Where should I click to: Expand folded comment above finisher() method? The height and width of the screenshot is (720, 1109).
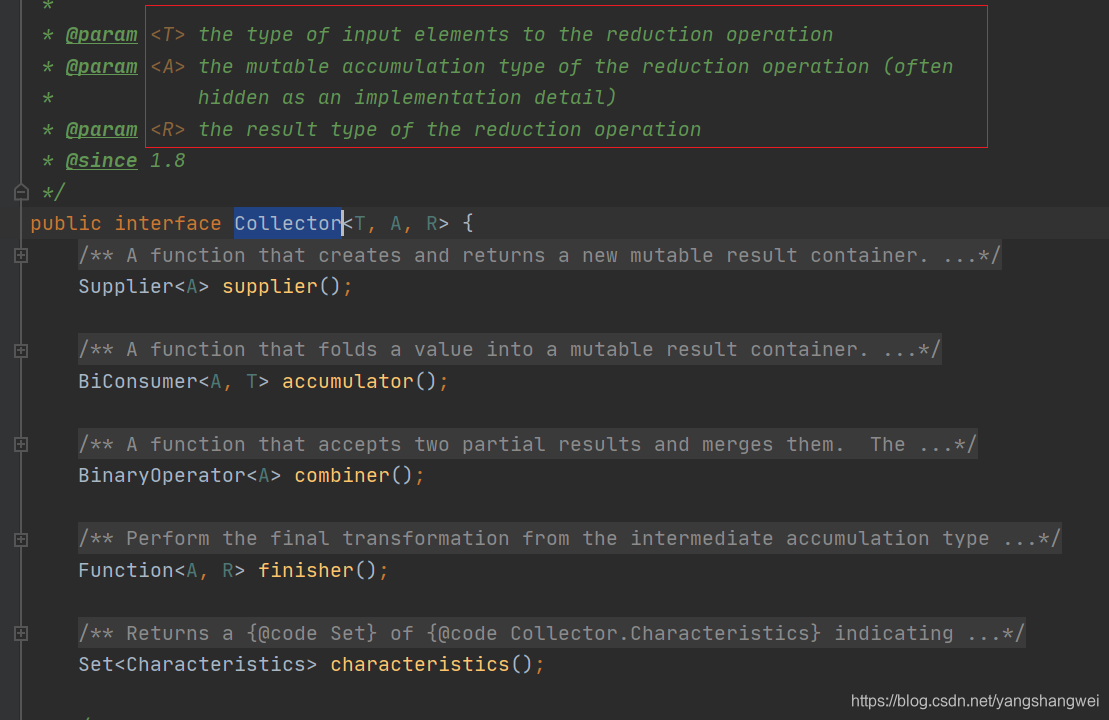point(21,539)
